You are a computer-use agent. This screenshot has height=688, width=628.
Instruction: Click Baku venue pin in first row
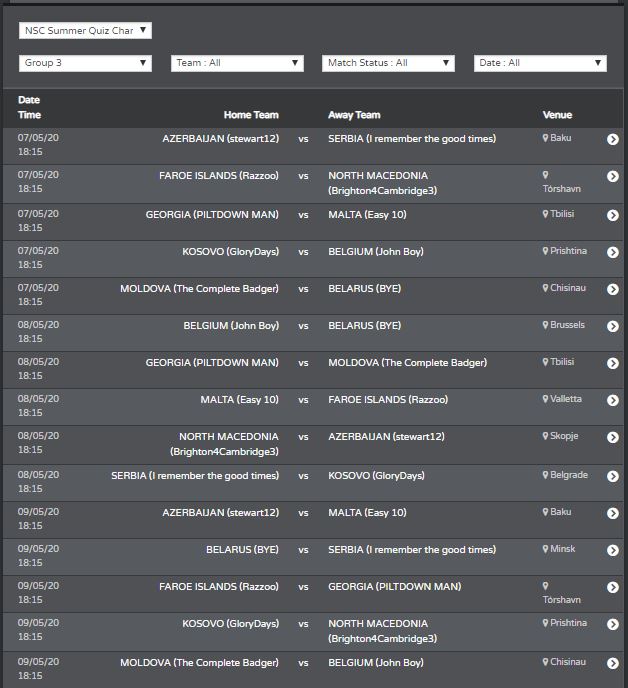[x=545, y=138]
